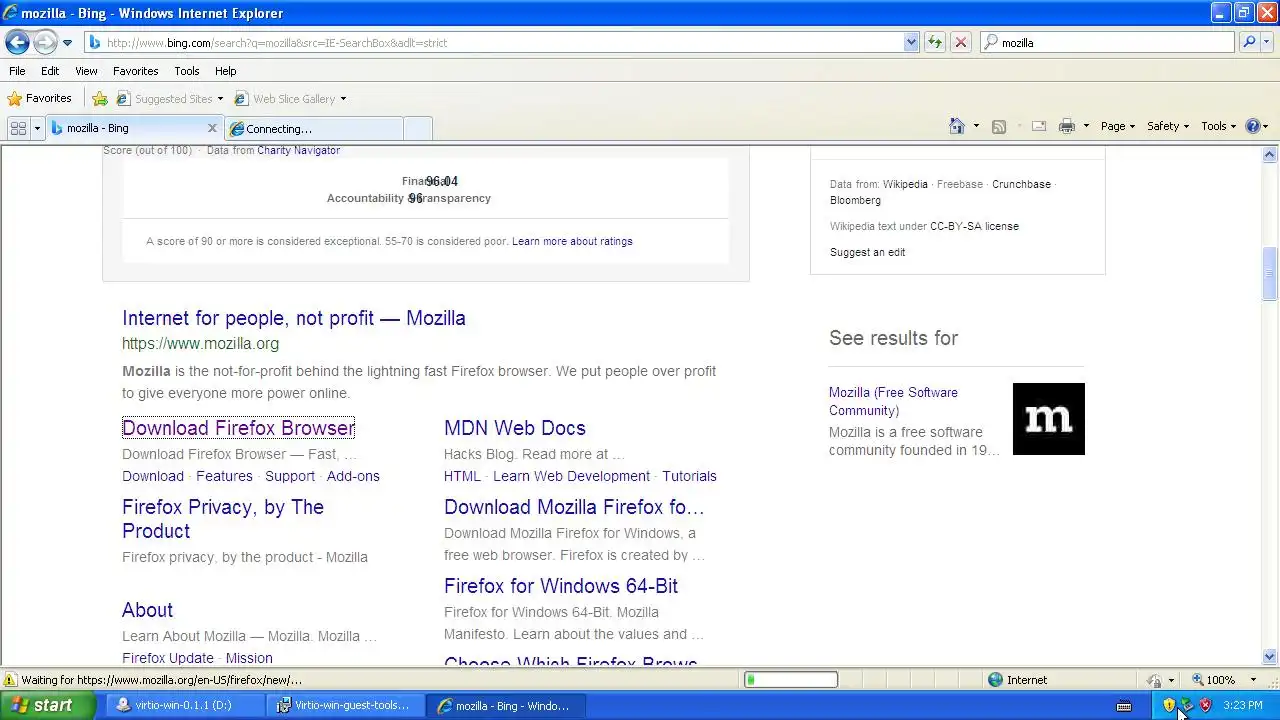
Task: Click the Mozilla m logo thumbnail
Action: 1049,419
